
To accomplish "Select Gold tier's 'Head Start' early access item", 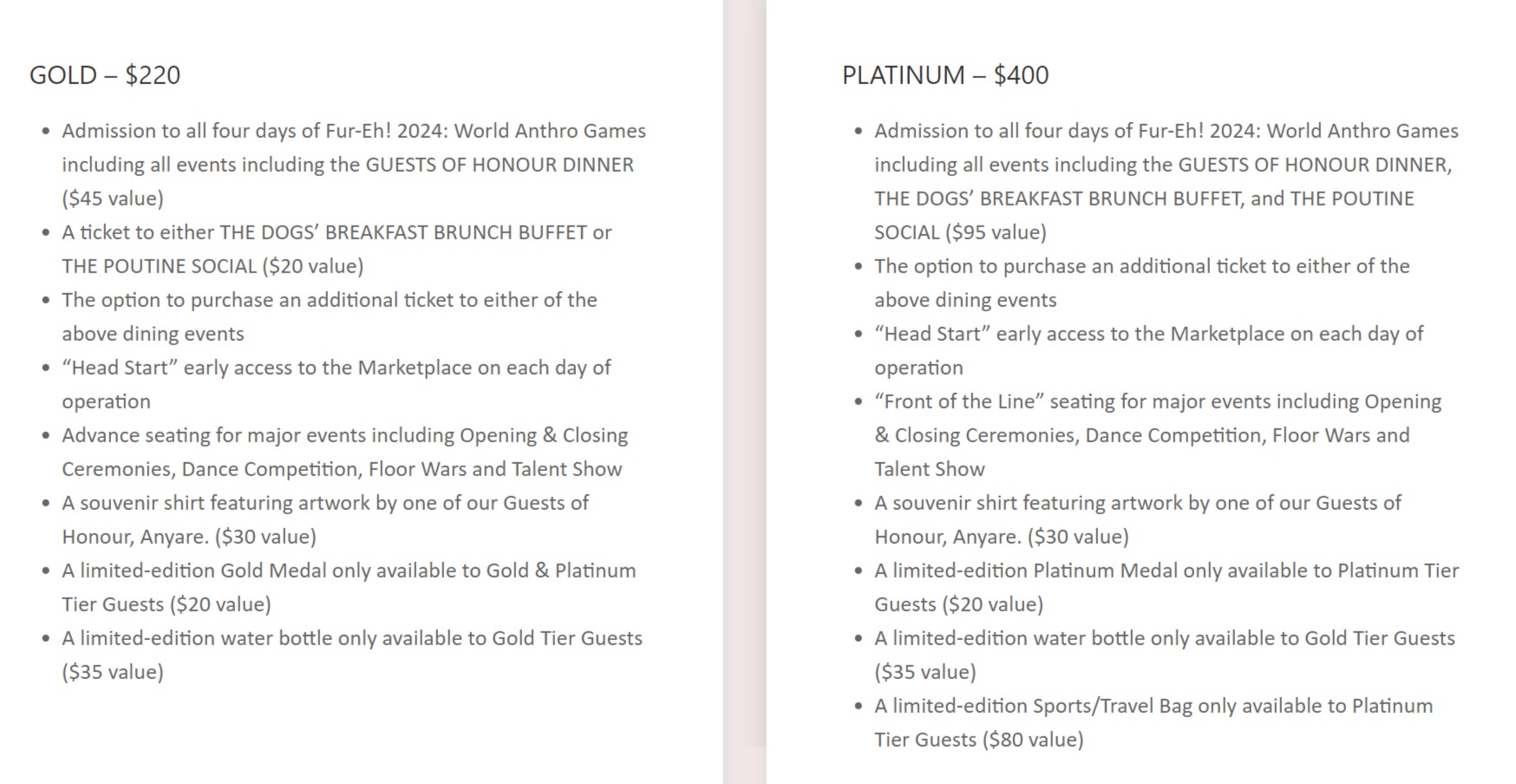I will [336, 368].
